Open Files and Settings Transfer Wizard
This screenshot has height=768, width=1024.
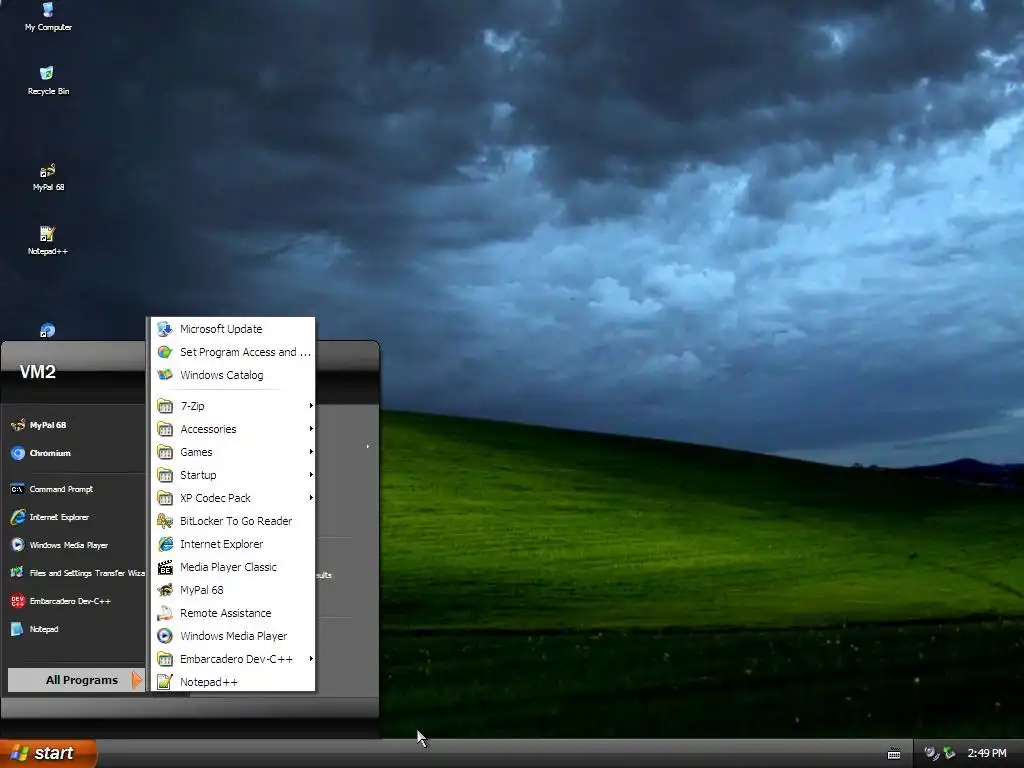75,573
